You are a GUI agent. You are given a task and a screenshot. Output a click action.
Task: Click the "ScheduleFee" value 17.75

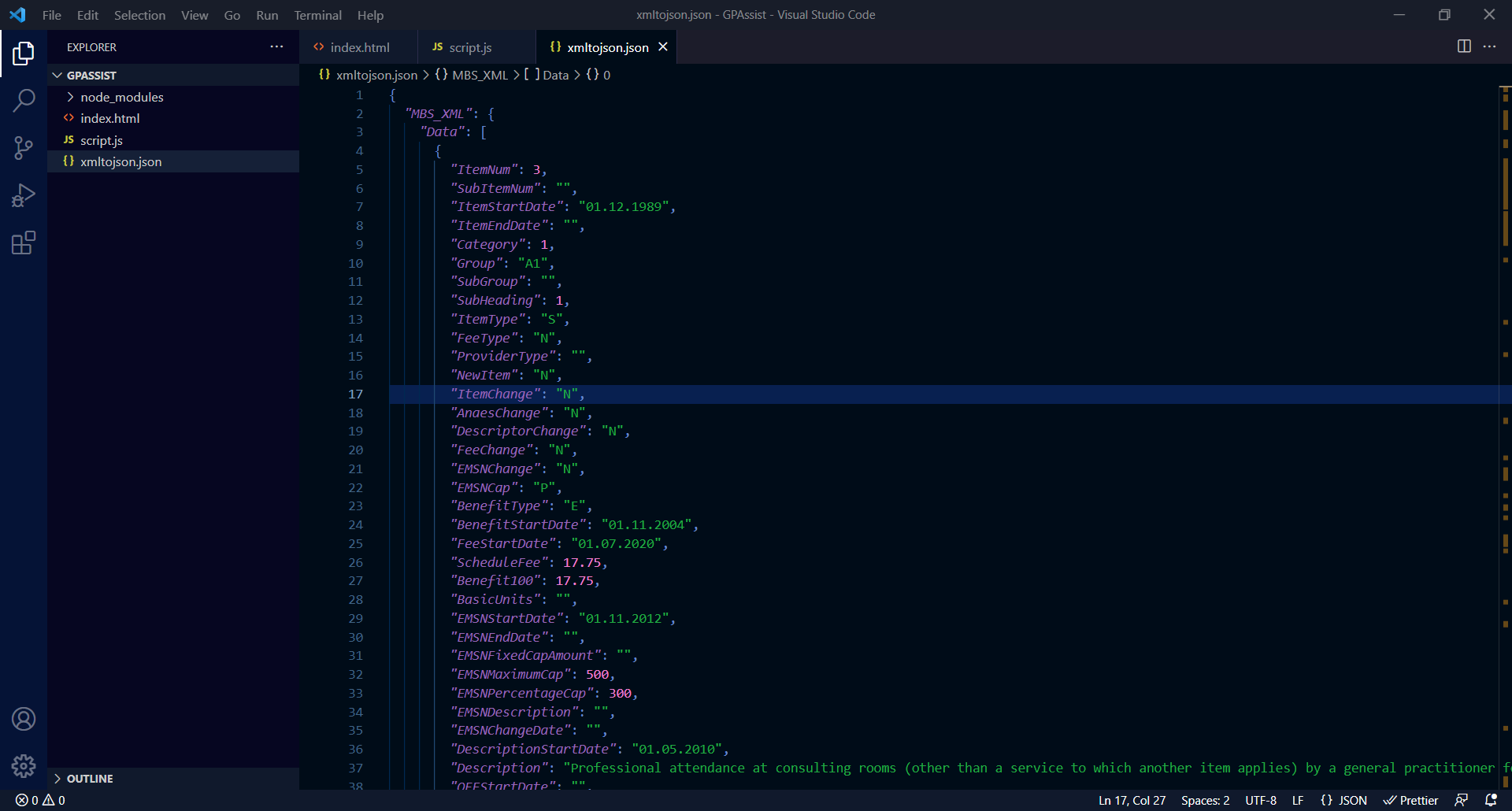tap(582, 562)
